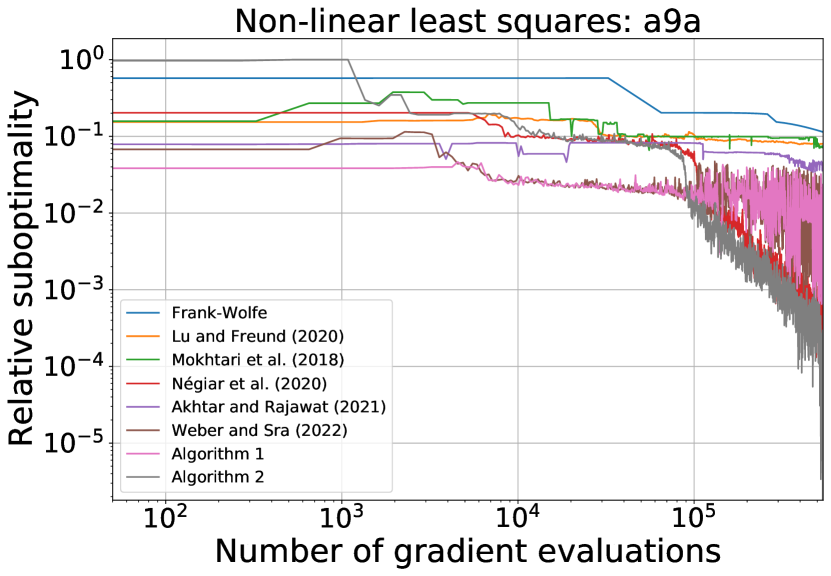831x576 pixels.
Task: Click the x-axis tick label 10^3
Action: [x=342, y=517]
